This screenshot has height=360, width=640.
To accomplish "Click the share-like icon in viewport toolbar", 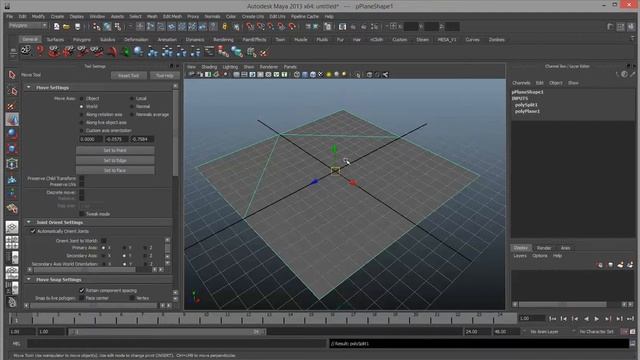I will click(x=385, y=75).
